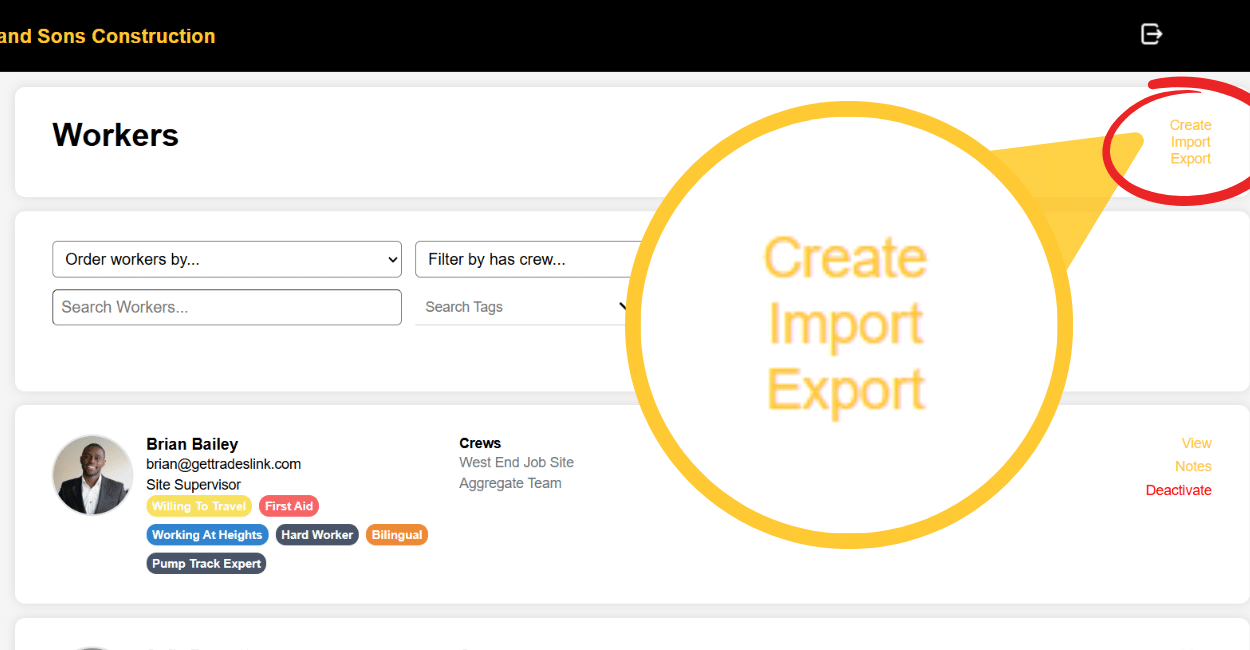This screenshot has width=1250, height=650.
Task: Open the "Order workers by..." dropdown
Action: click(x=227, y=259)
